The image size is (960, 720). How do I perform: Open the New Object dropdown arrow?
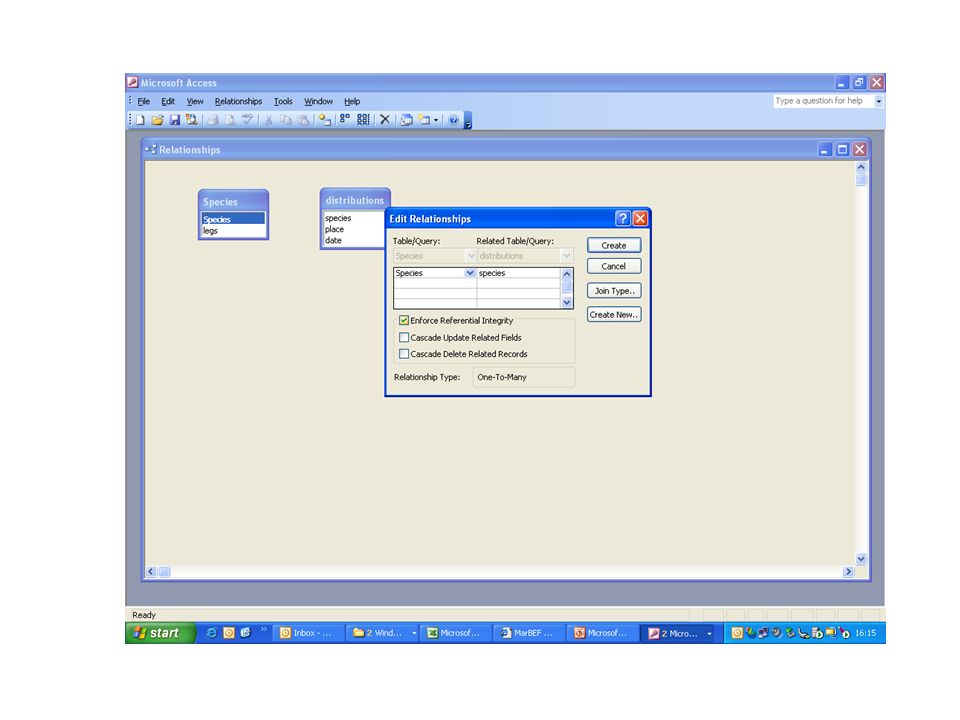click(436, 120)
